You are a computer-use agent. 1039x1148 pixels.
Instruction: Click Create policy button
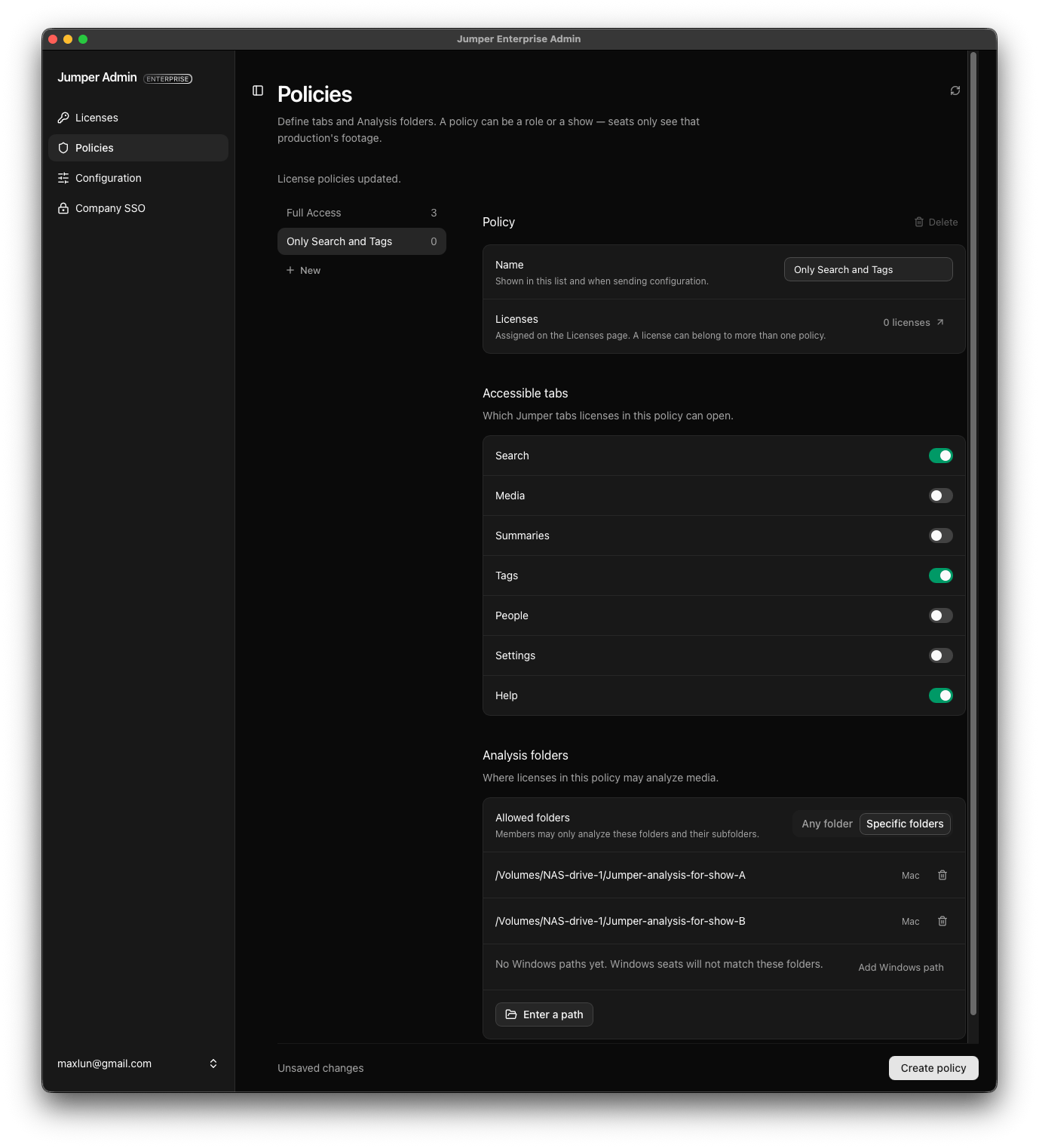coord(933,1068)
